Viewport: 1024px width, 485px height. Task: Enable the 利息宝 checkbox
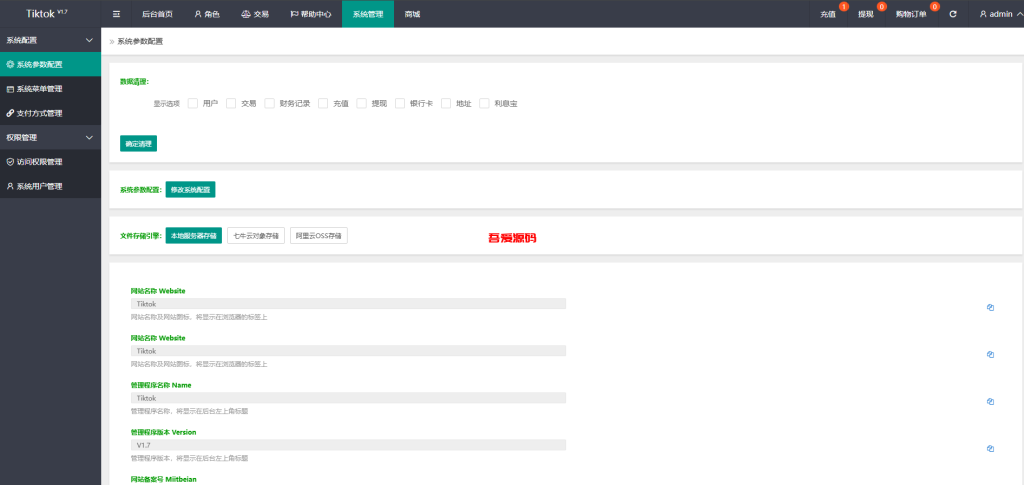pos(485,103)
